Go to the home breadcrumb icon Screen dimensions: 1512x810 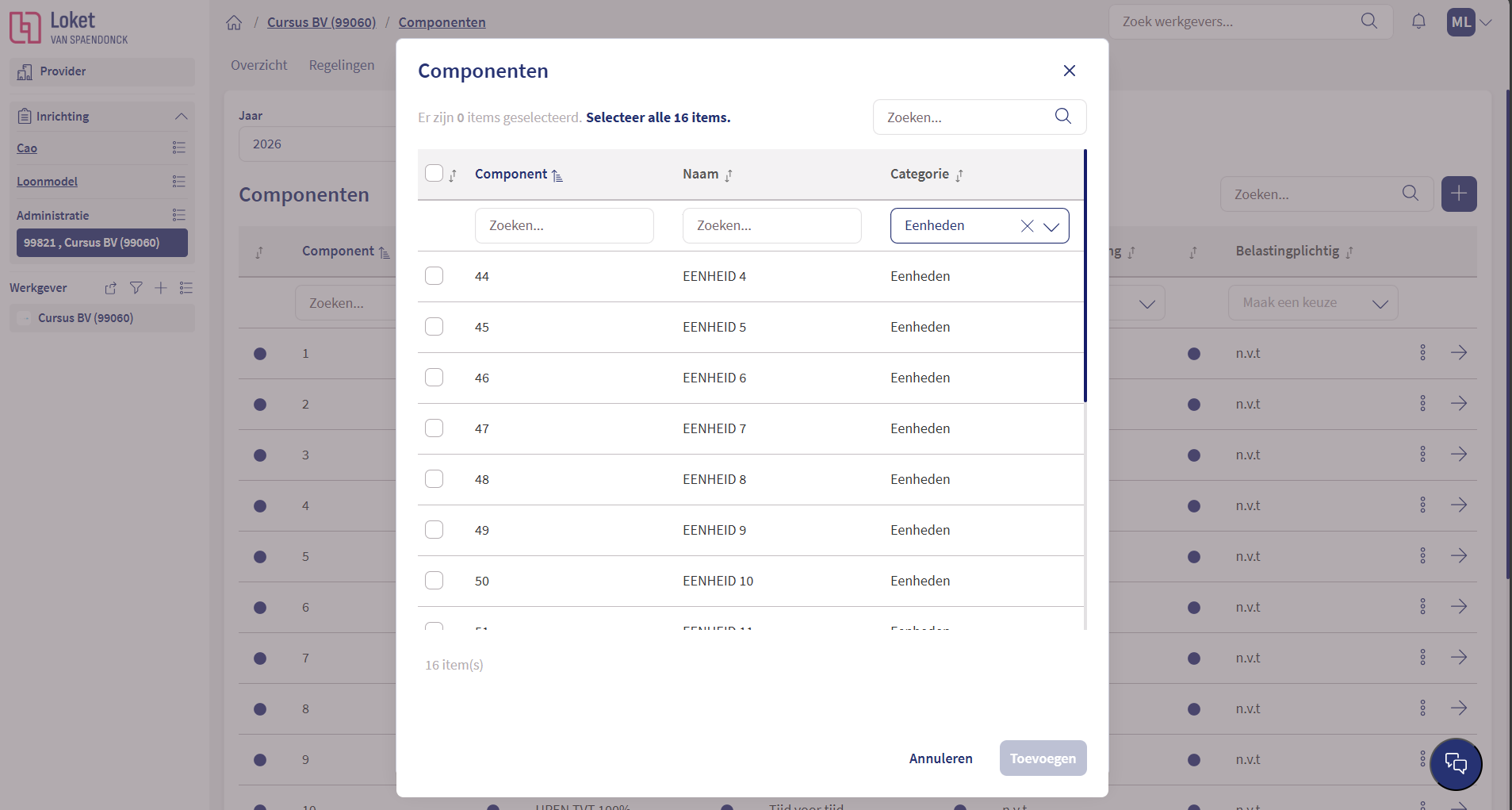pos(234,22)
